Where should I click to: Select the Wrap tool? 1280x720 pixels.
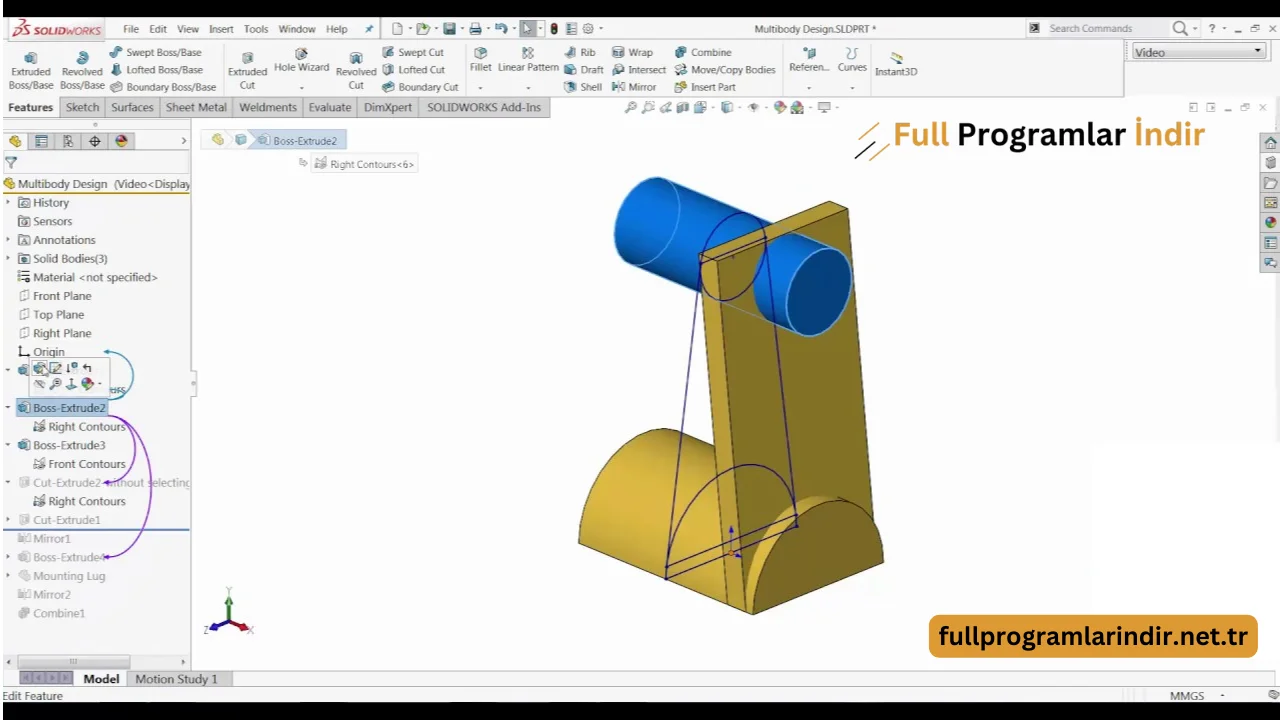[632, 52]
